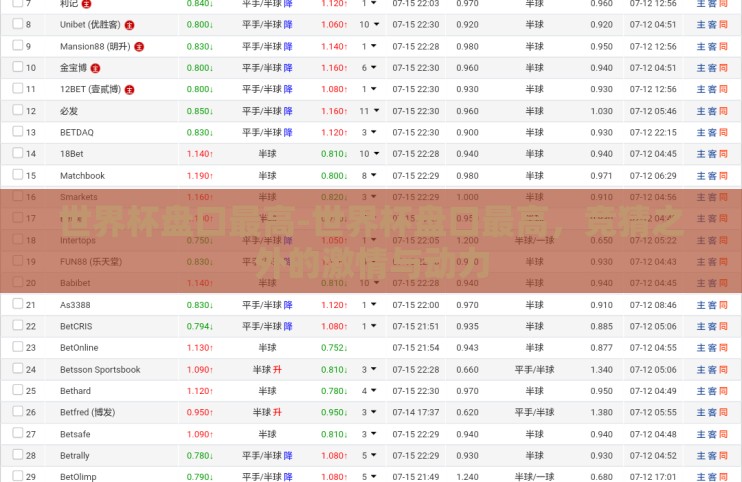Click the Betfred (博发) company name
Image resolution: width=742 pixels, height=482 pixels.
88,412
